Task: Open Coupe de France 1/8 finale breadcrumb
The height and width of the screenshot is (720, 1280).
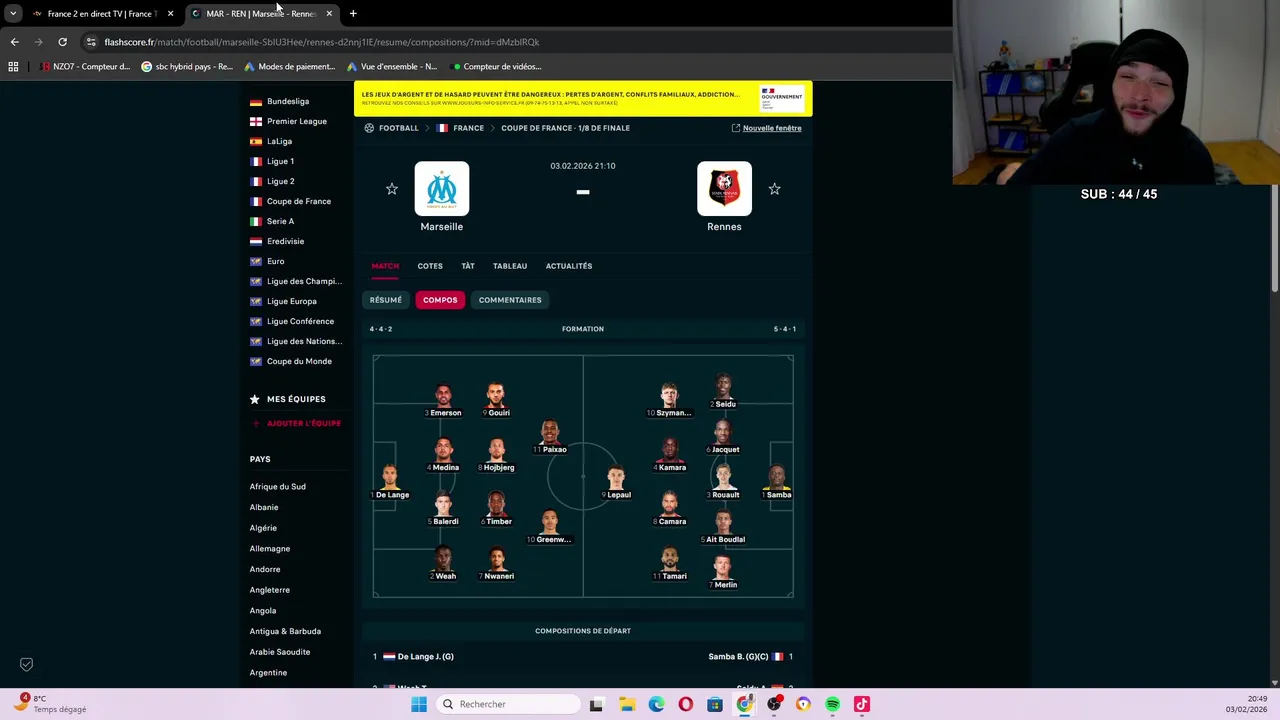Action: 565,128
